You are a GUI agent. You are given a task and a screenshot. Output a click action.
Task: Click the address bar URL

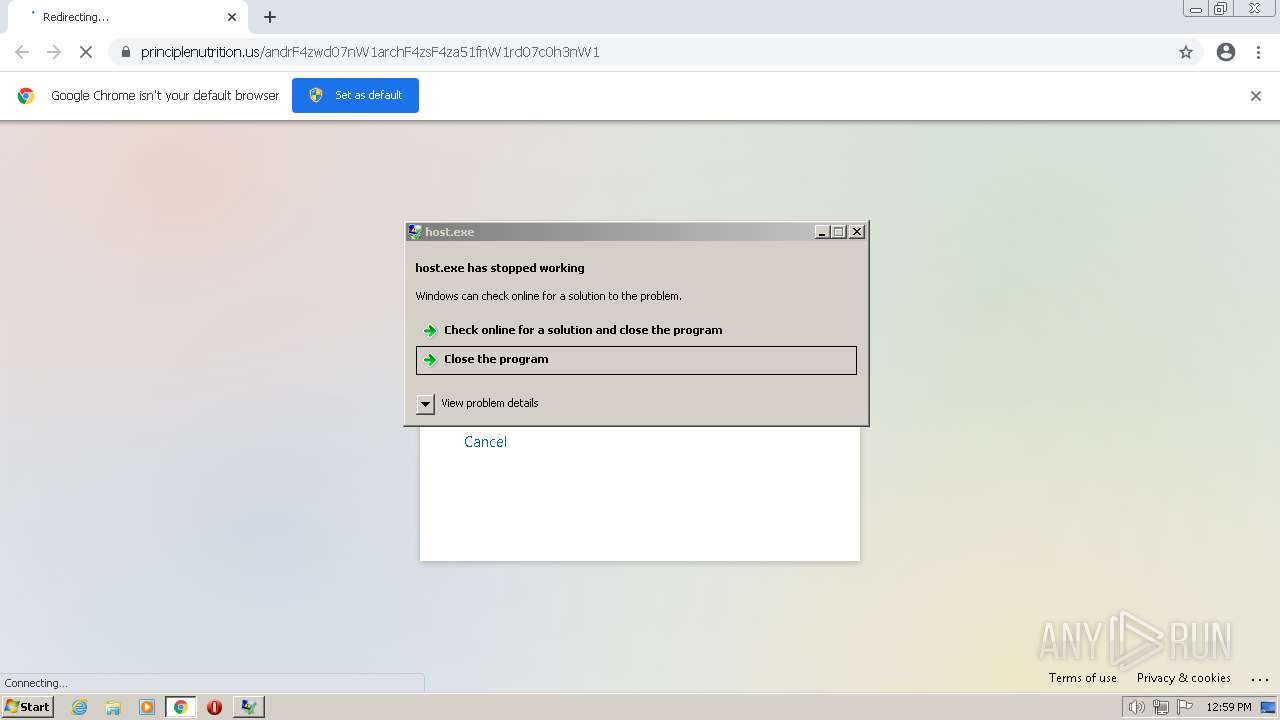click(370, 52)
